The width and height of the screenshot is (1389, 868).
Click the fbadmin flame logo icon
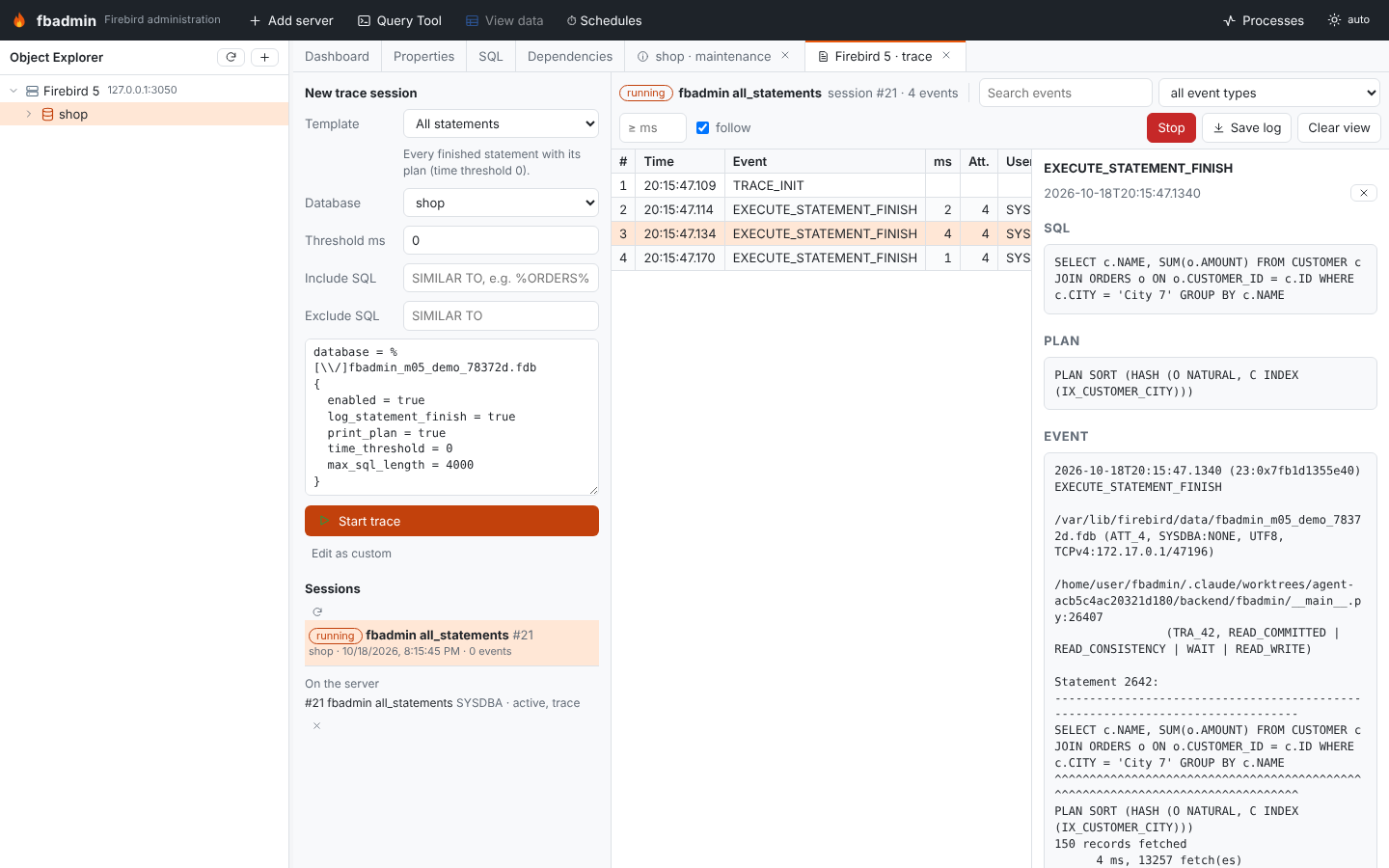coord(19,20)
